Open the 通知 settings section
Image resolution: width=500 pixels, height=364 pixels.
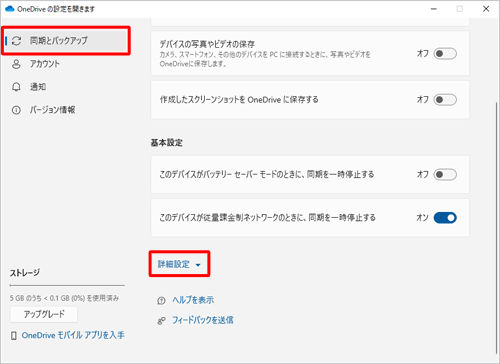[38, 87]
